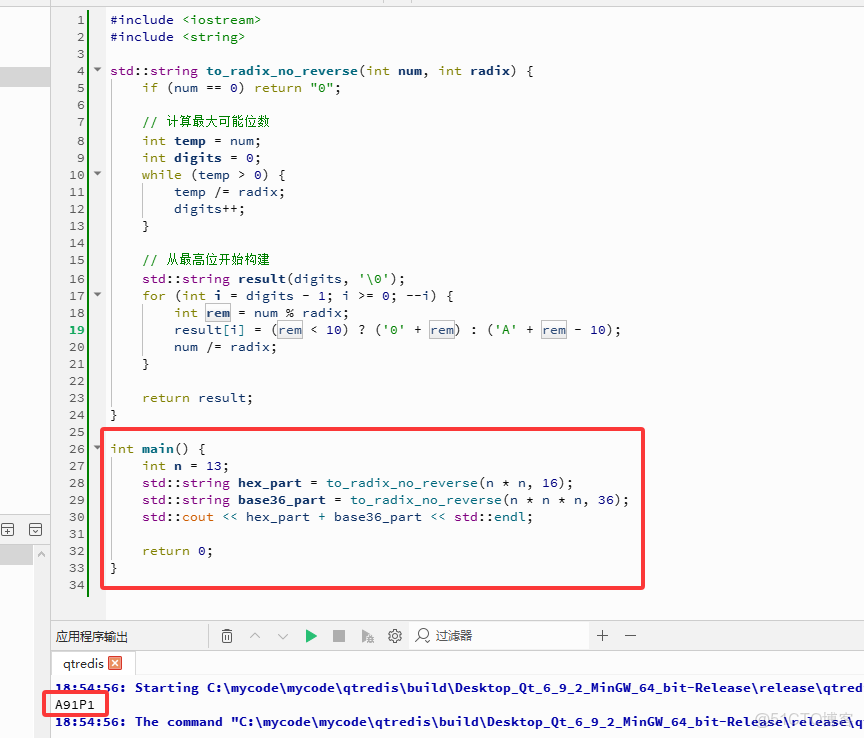Expand all items in left sidebar
Screen dimensions: 864x738
pyautogui.click(x=8, y=530)
